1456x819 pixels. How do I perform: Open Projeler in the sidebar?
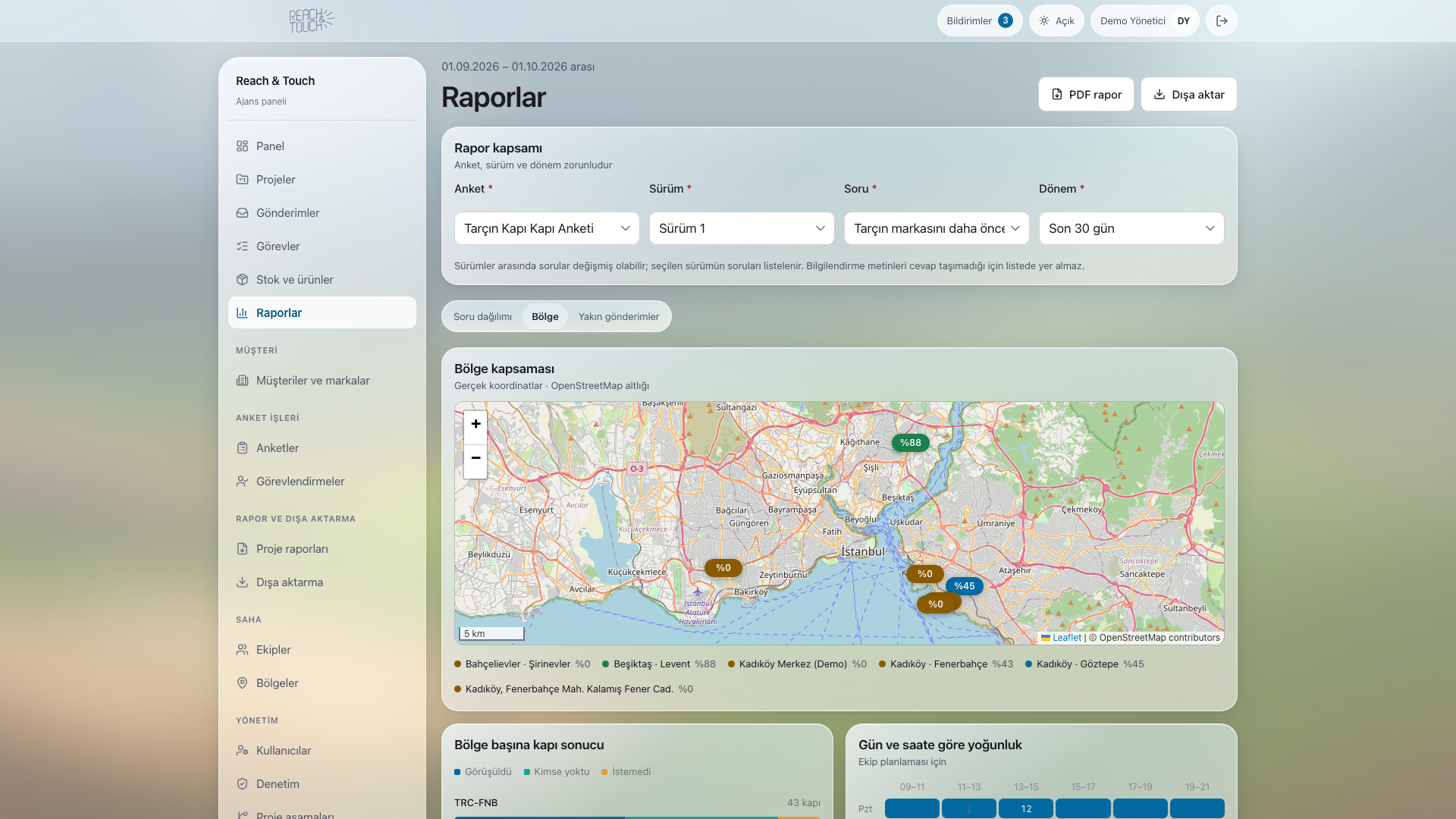click(322, 179)
